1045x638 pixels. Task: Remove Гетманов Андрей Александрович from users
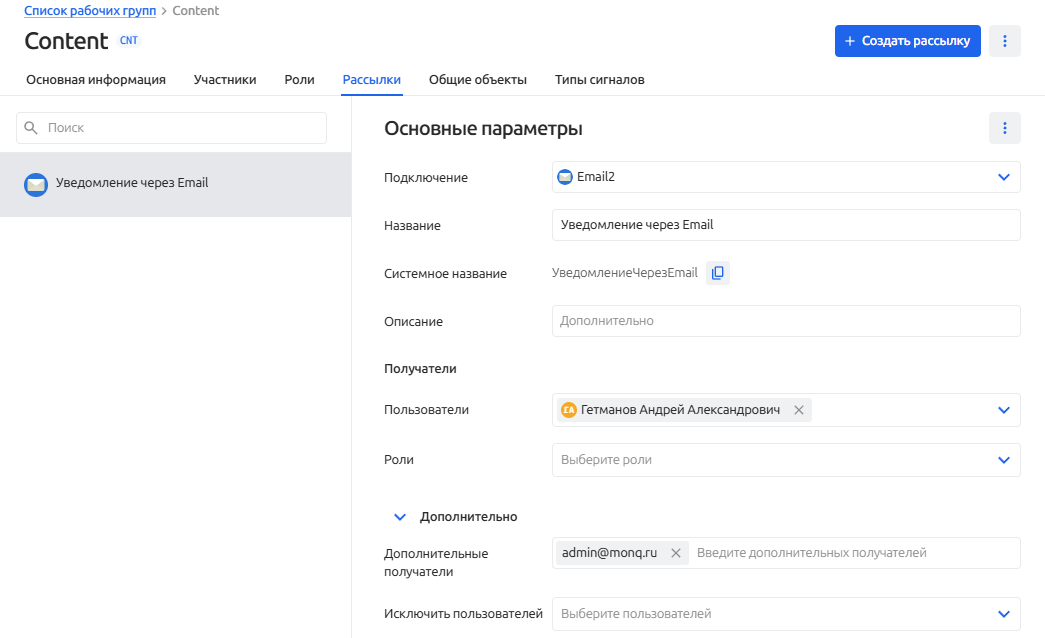coord(798,410)
